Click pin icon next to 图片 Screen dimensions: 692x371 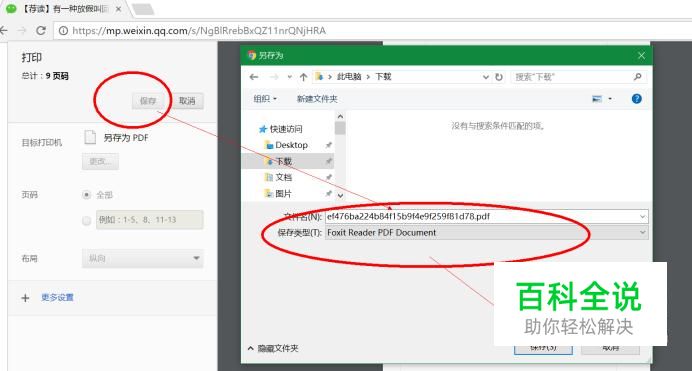(328, 194)
